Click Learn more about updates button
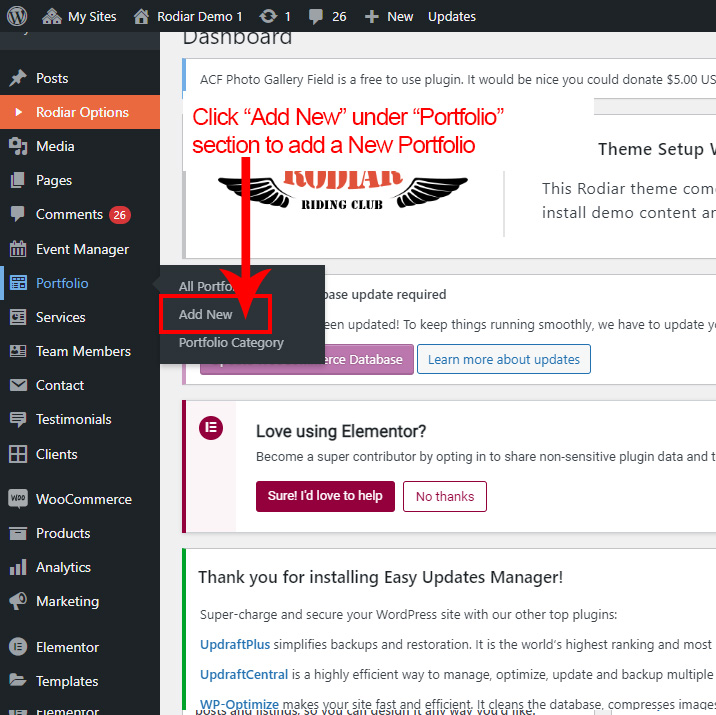716x715 pixels. click(x=504, y=359)
